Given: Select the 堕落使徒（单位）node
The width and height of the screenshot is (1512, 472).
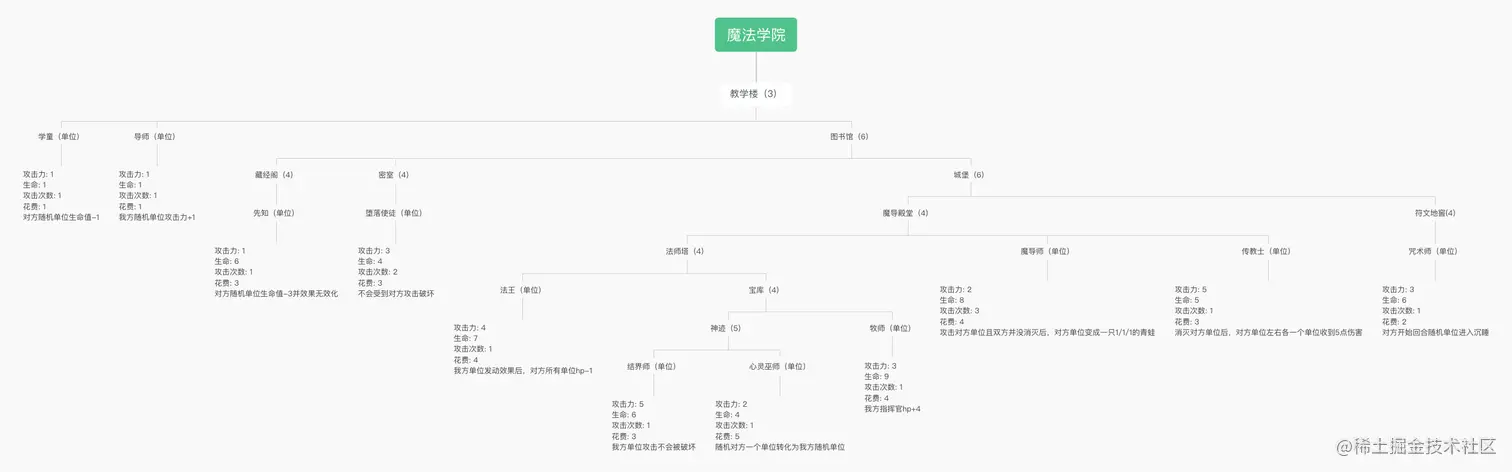Looking at the screenshot, I should click(394, 213).
